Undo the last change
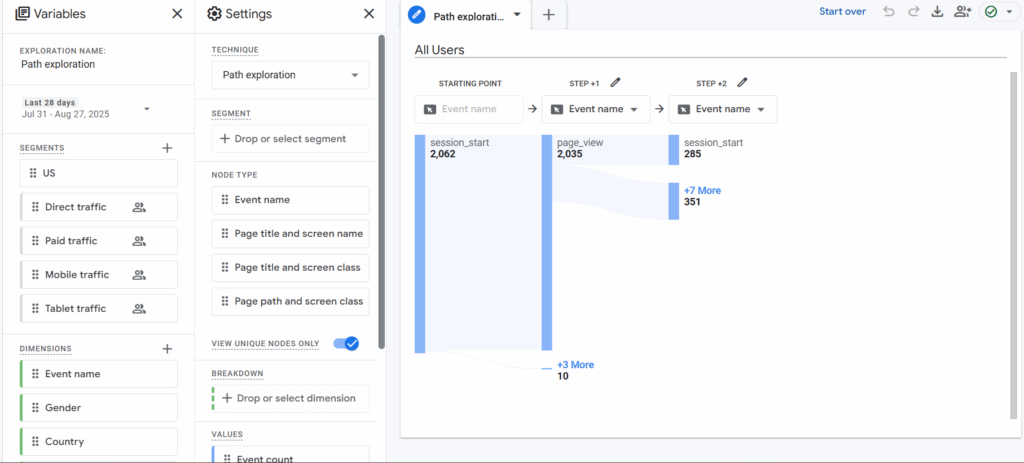This screenshot has width=1024, height=463. click(x=889, y=12)
